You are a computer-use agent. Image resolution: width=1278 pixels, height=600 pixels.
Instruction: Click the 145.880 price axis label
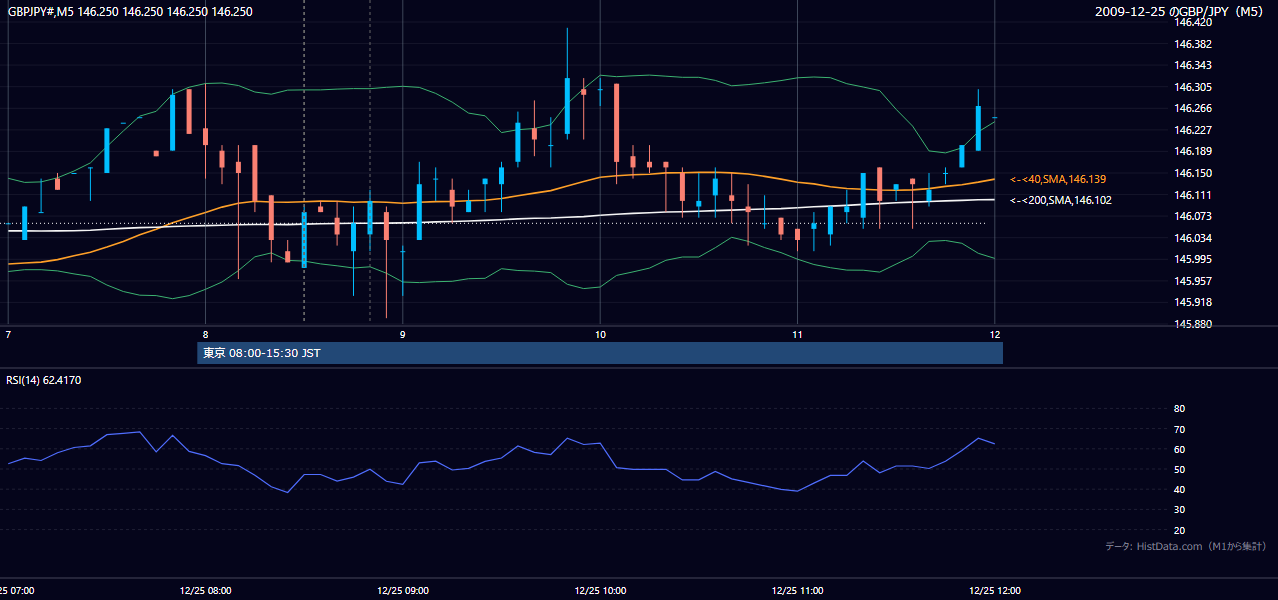point(1193,324)
